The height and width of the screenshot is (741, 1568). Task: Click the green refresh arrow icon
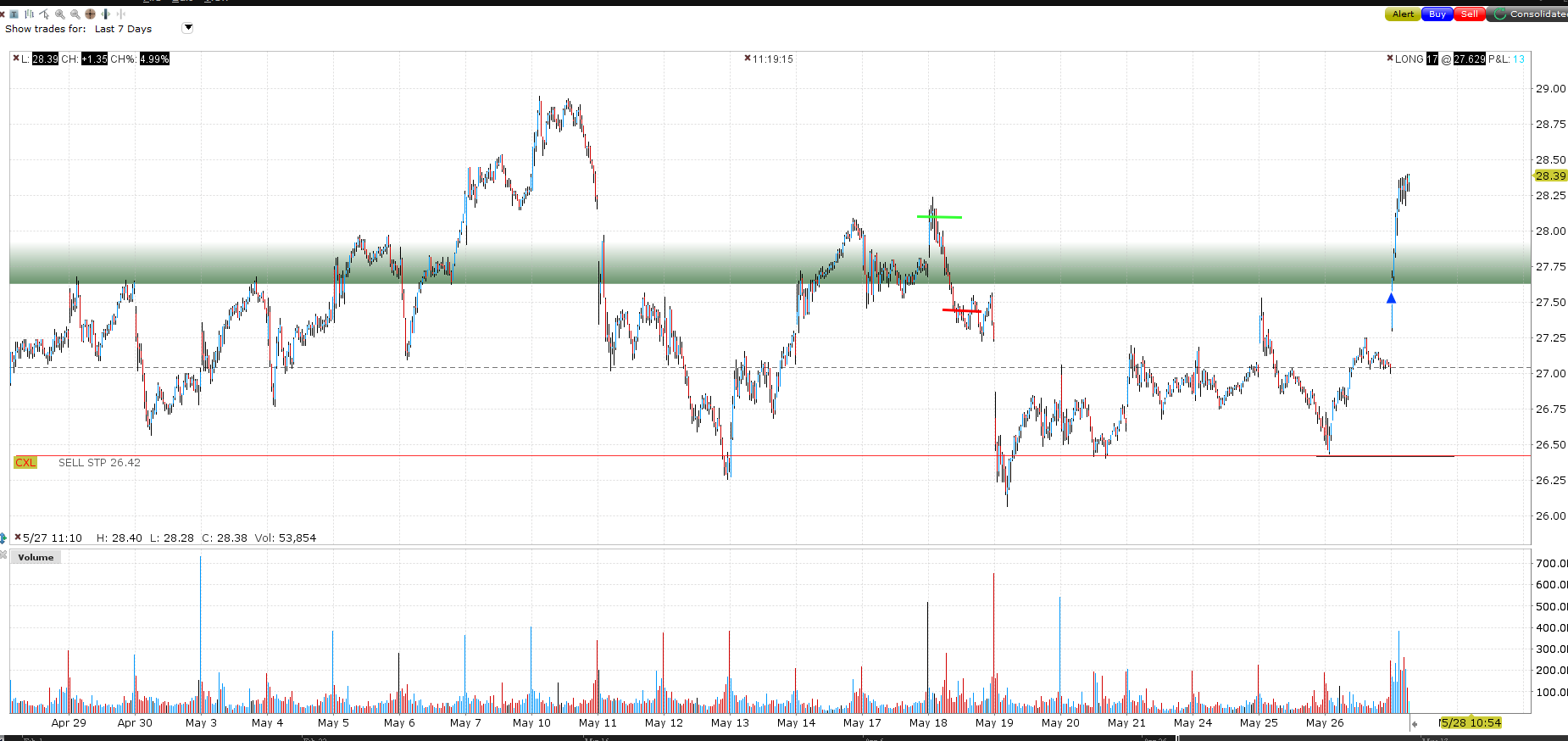[x=1500, y=14]
